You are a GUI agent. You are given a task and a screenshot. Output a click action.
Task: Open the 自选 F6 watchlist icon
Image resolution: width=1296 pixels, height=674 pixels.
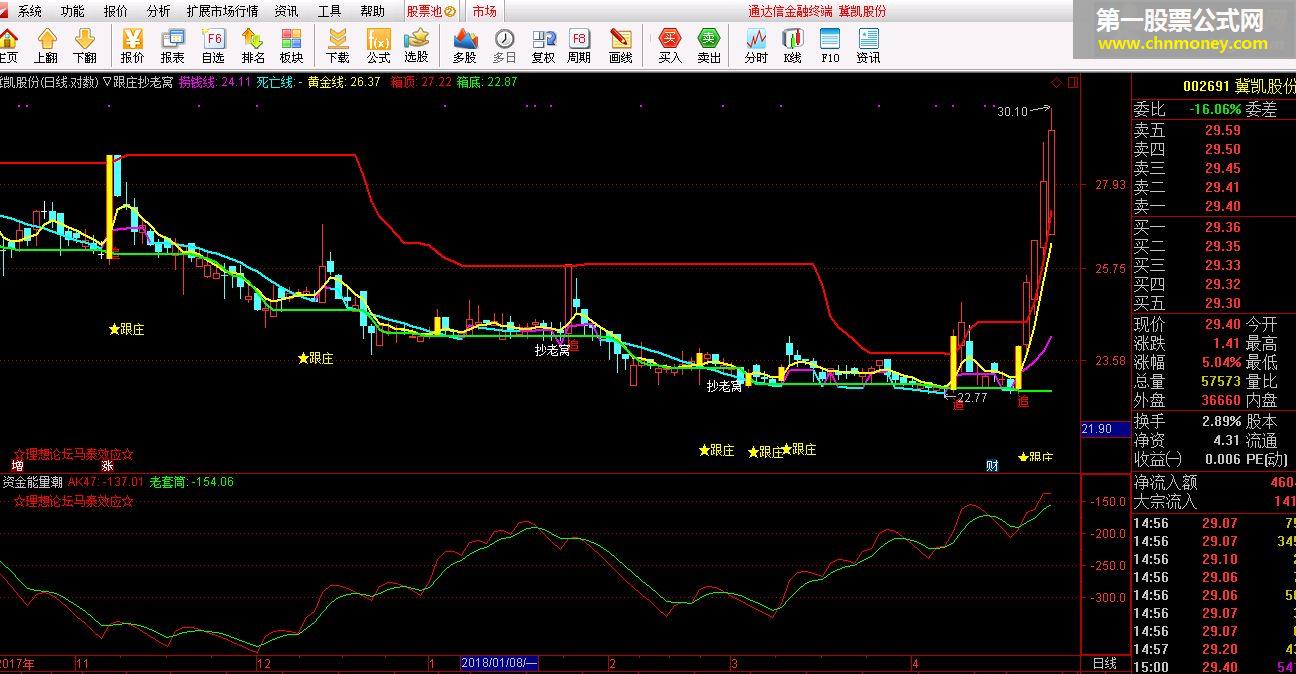[213, 45]
